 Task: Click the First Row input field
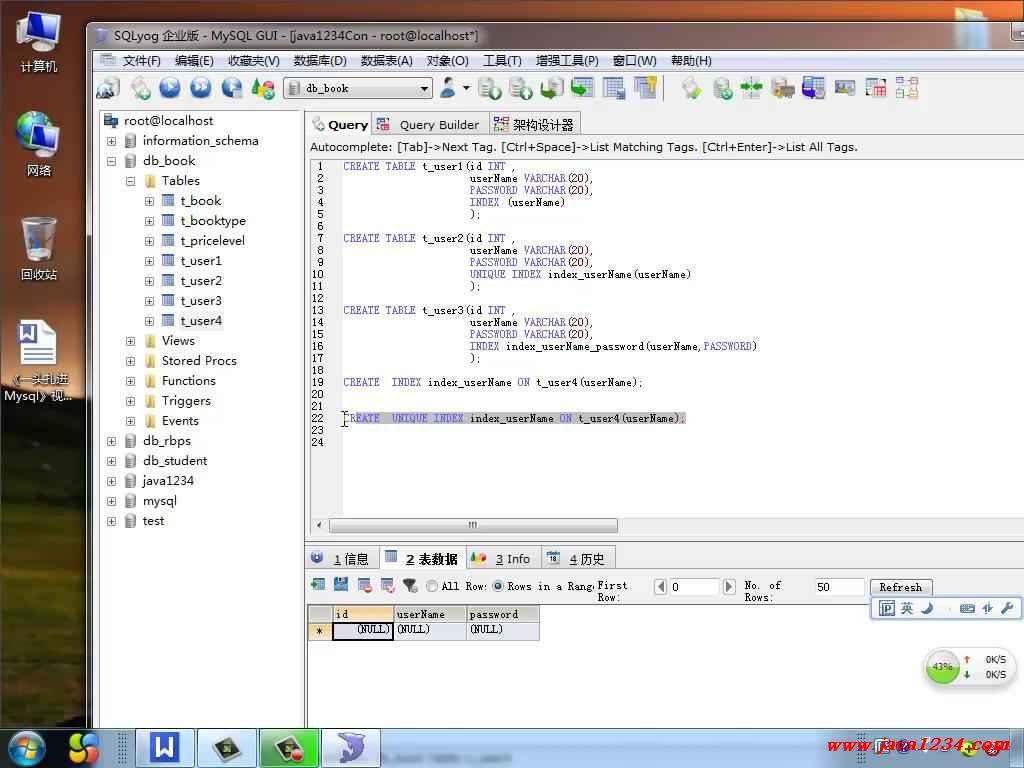[x=694, y=586]
